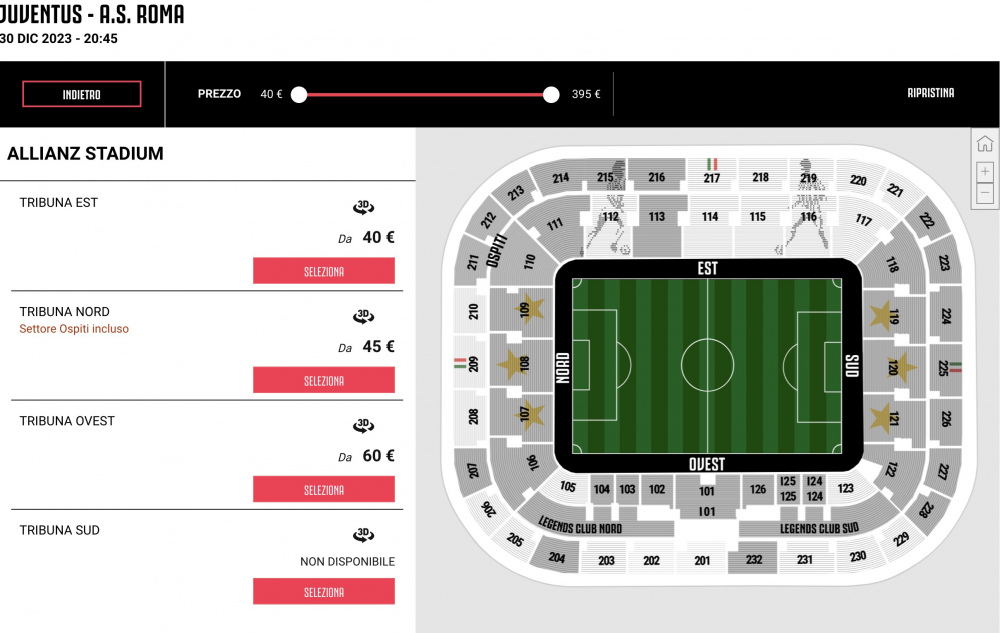Viewport: 1000px width, 633px height.
Task: Select section 232 on stadium map
Action: (754, 559)
